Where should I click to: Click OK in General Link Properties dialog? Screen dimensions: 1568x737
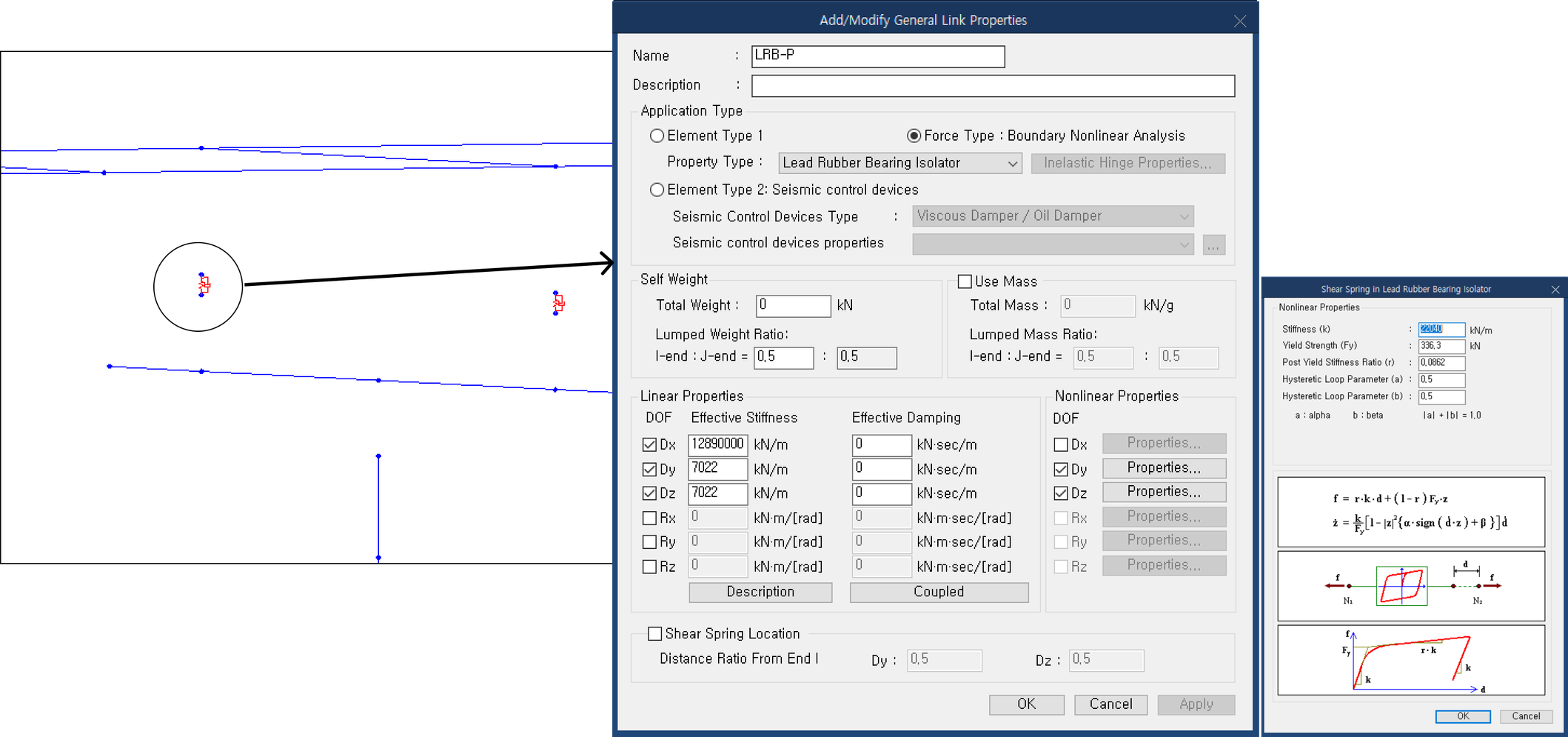click(1026, 704)
